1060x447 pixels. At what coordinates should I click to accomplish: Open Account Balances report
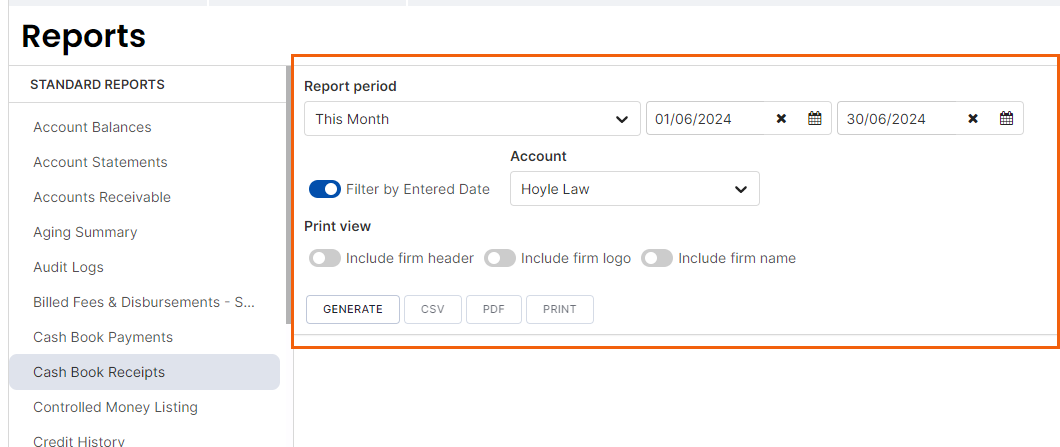point(92,127)
